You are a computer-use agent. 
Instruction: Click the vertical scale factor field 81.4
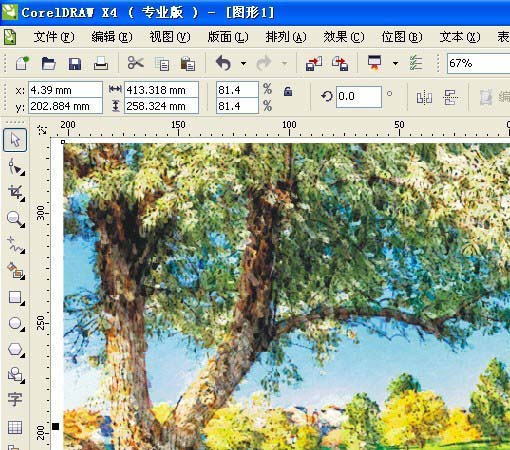pos(237,106)
